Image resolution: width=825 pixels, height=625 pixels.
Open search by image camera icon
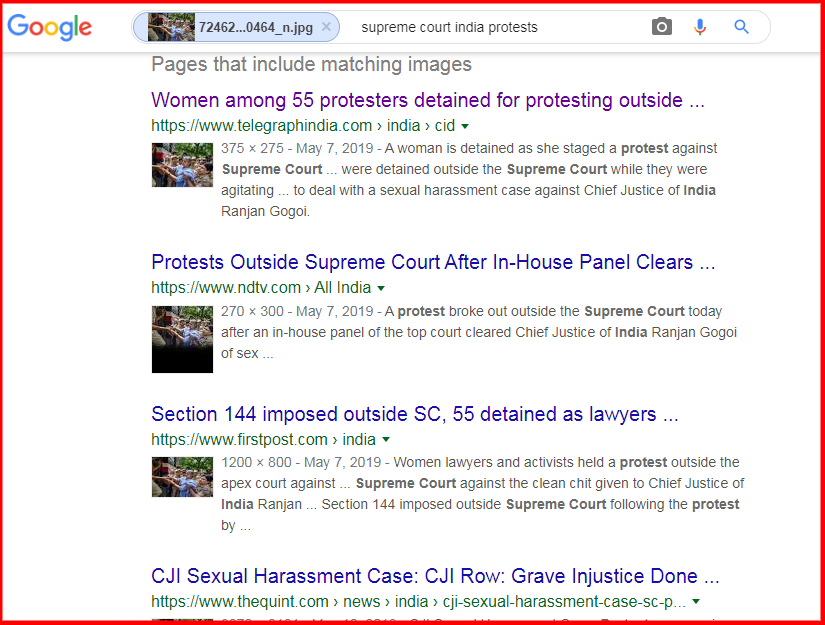pos(661,26)
